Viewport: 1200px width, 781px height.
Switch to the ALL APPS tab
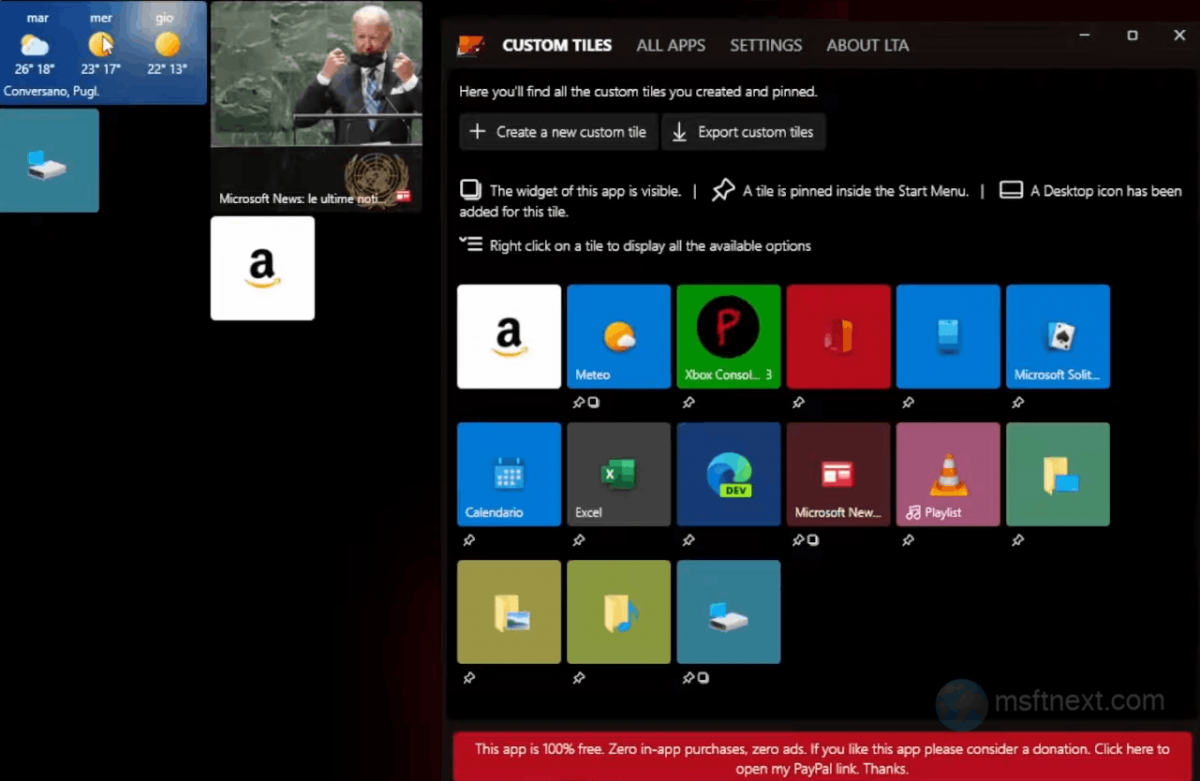pyautogui.click(x=671, y=45)
